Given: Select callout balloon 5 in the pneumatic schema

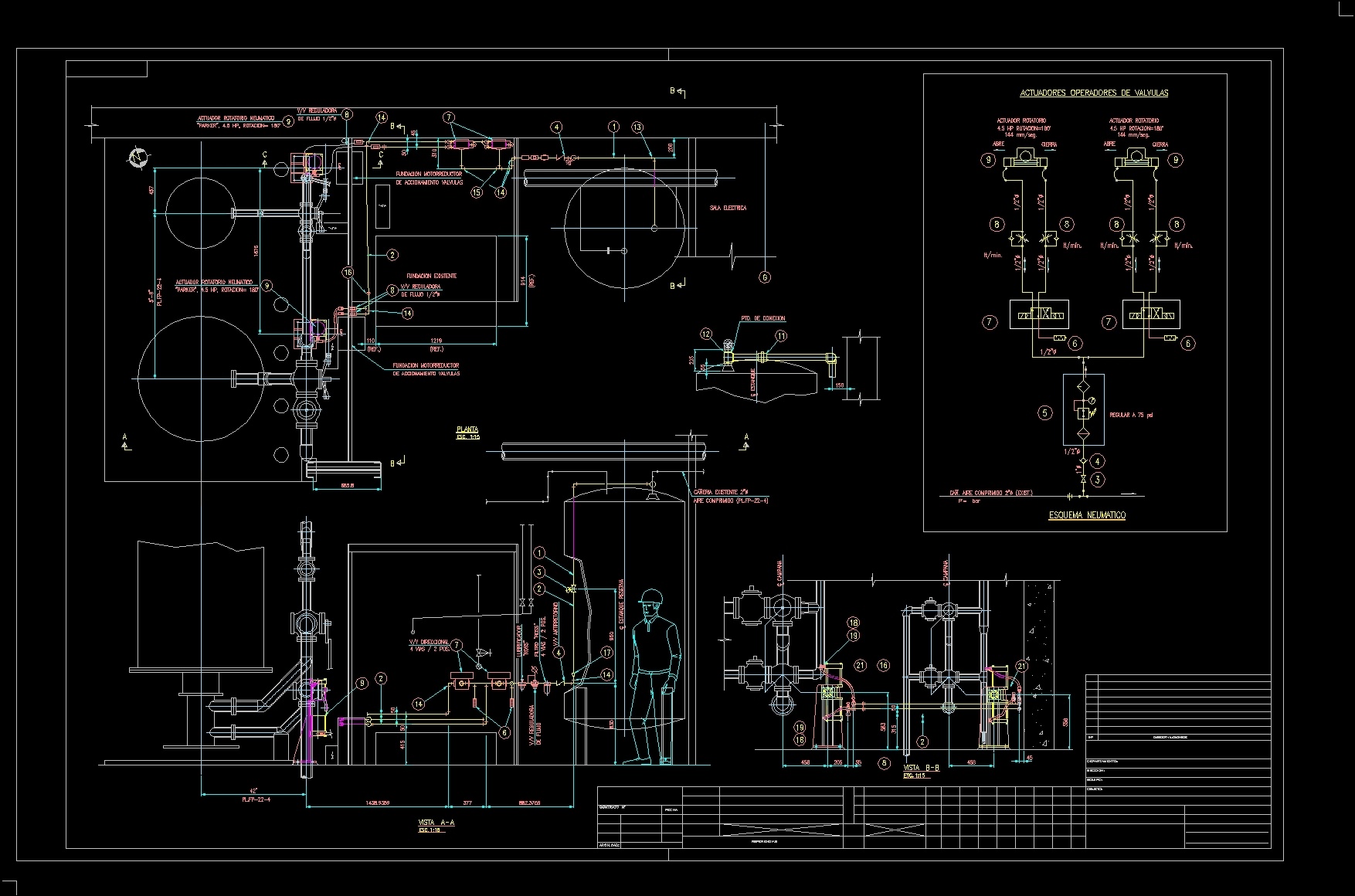Looking at the screenshot, I should coord(1044,412).
